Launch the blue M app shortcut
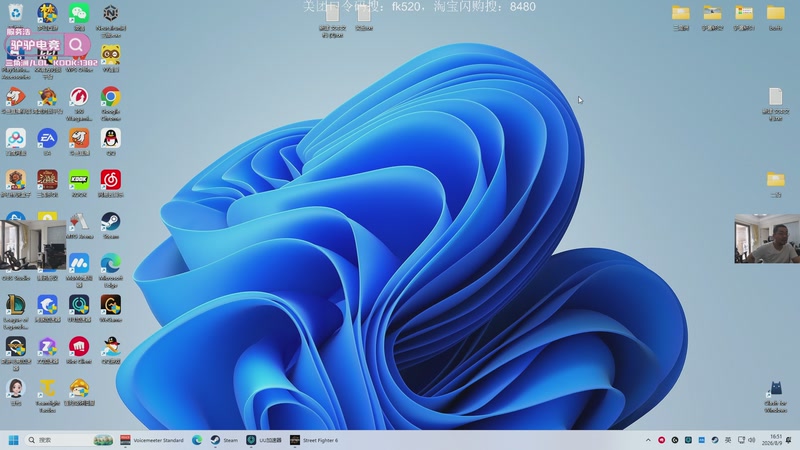 pyautogui.click(x=79, y=263)
